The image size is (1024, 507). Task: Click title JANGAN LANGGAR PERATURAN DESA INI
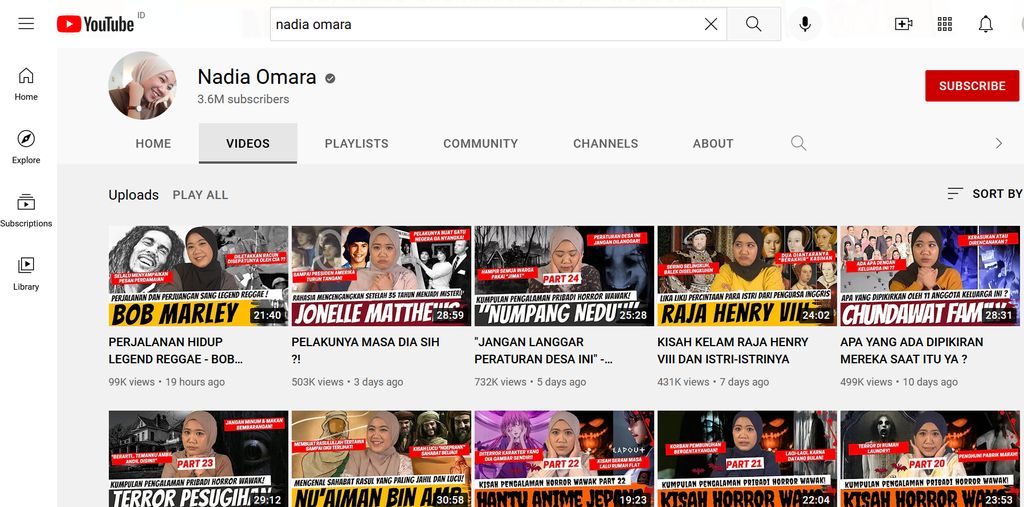pyautogui.click(x=543, y=350)
